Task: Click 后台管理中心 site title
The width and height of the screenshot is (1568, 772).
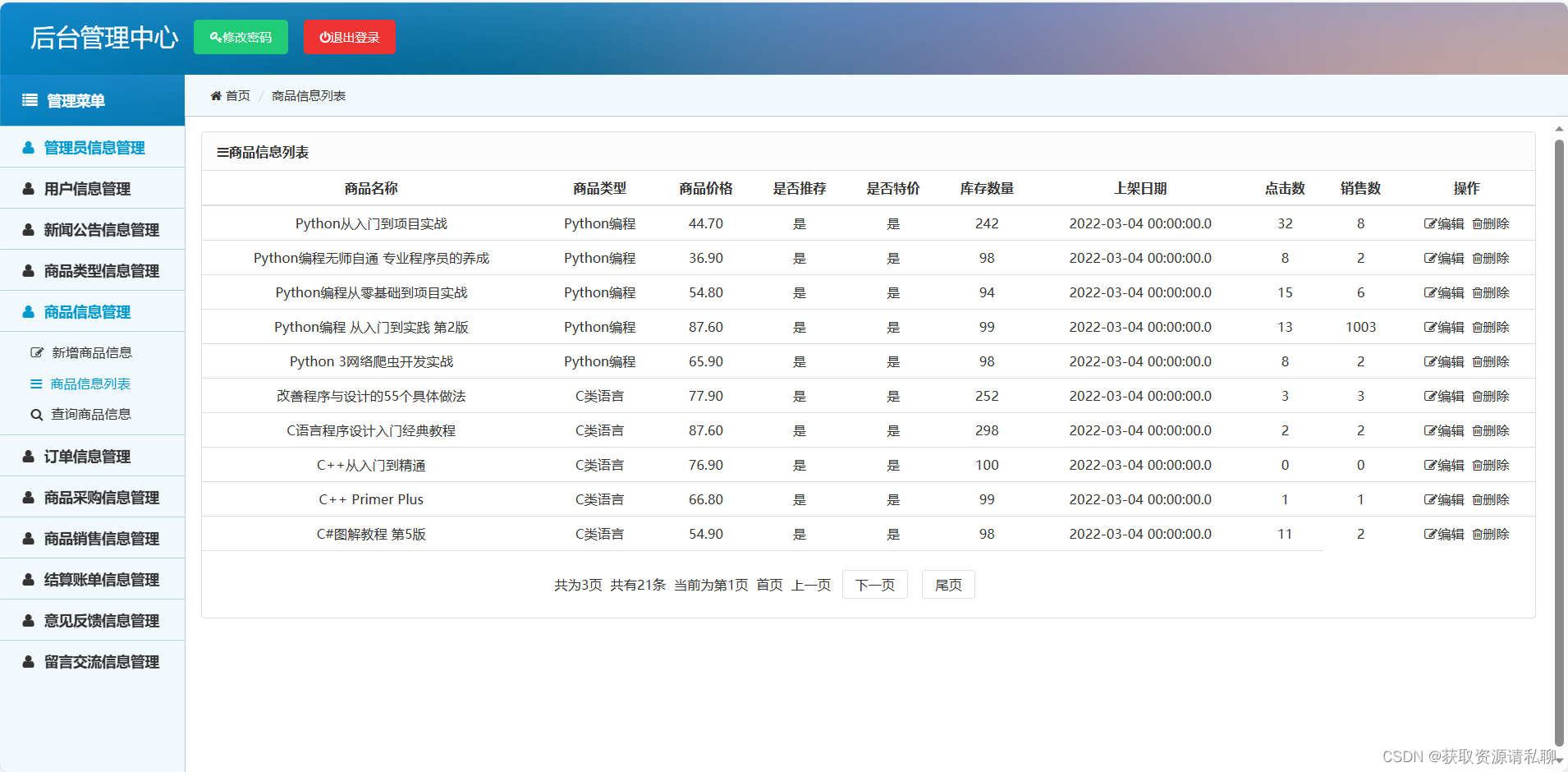Action: coord(104,38)
